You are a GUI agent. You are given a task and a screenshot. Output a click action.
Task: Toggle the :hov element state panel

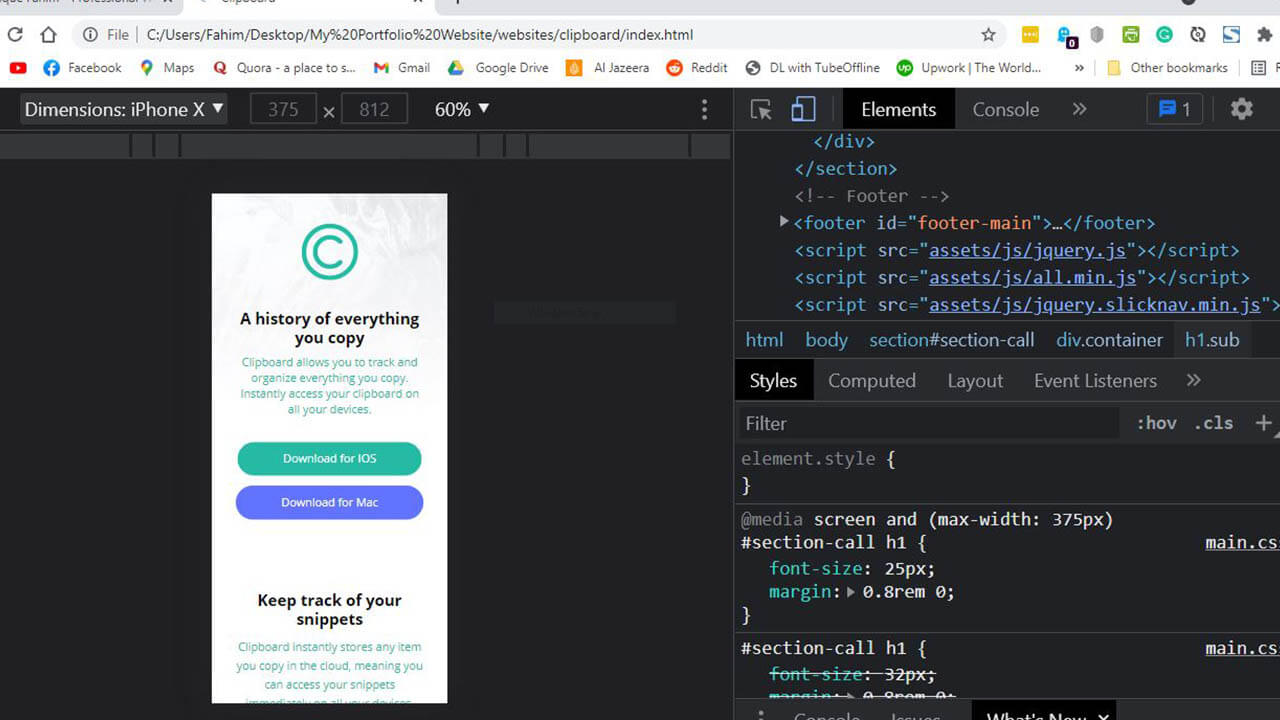coord(1156,423)
